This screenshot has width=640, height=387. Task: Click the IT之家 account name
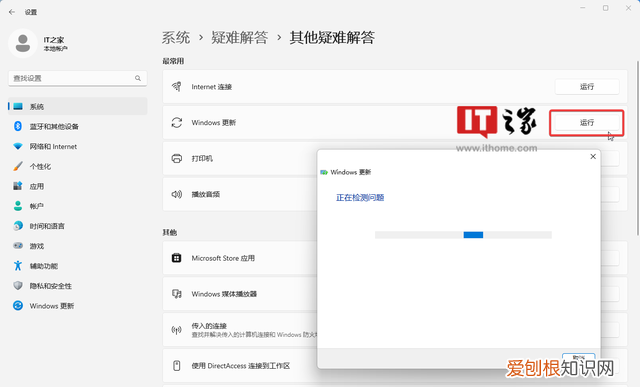click(x=54, y=40)
